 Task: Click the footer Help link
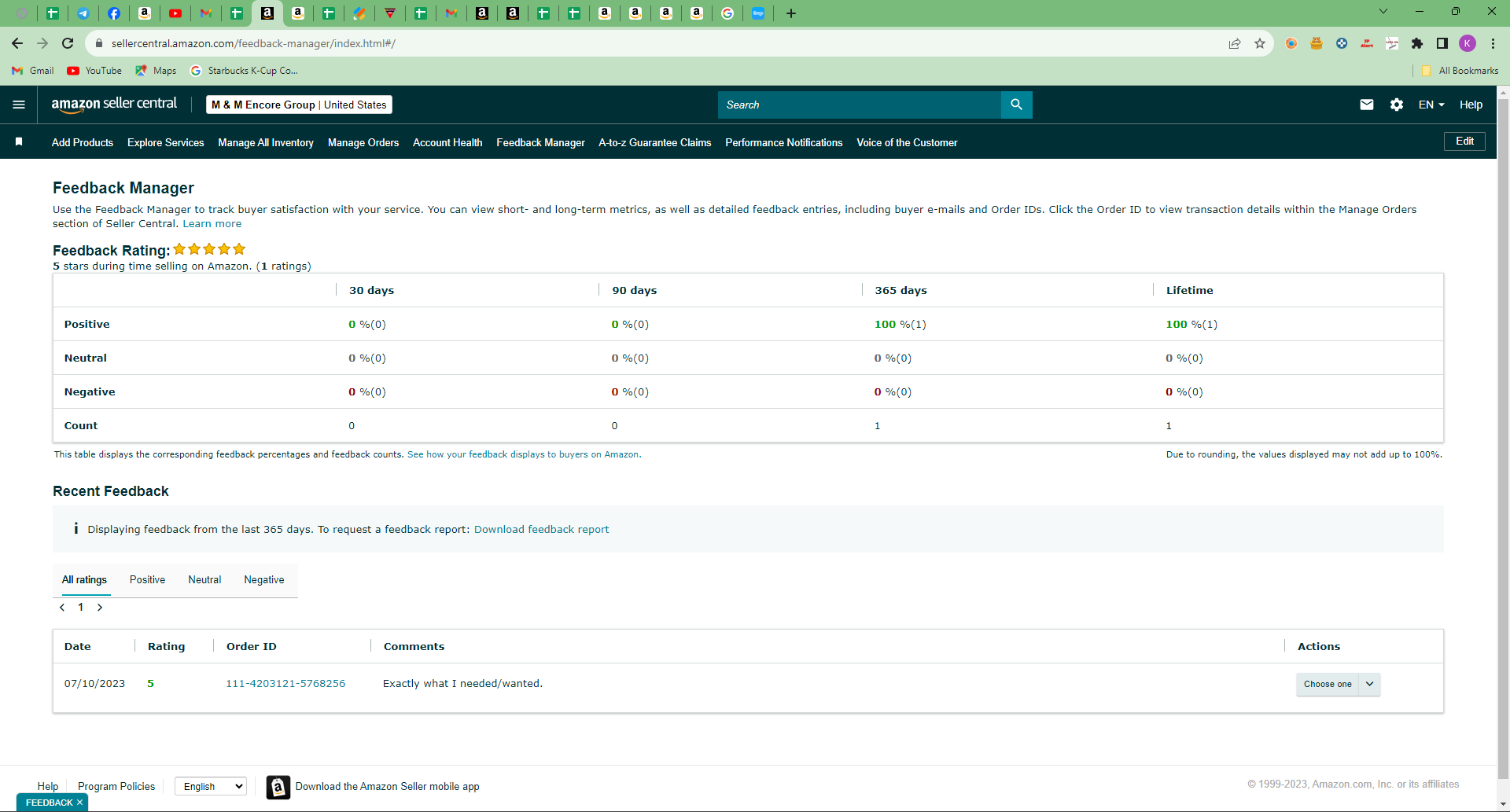48,787
